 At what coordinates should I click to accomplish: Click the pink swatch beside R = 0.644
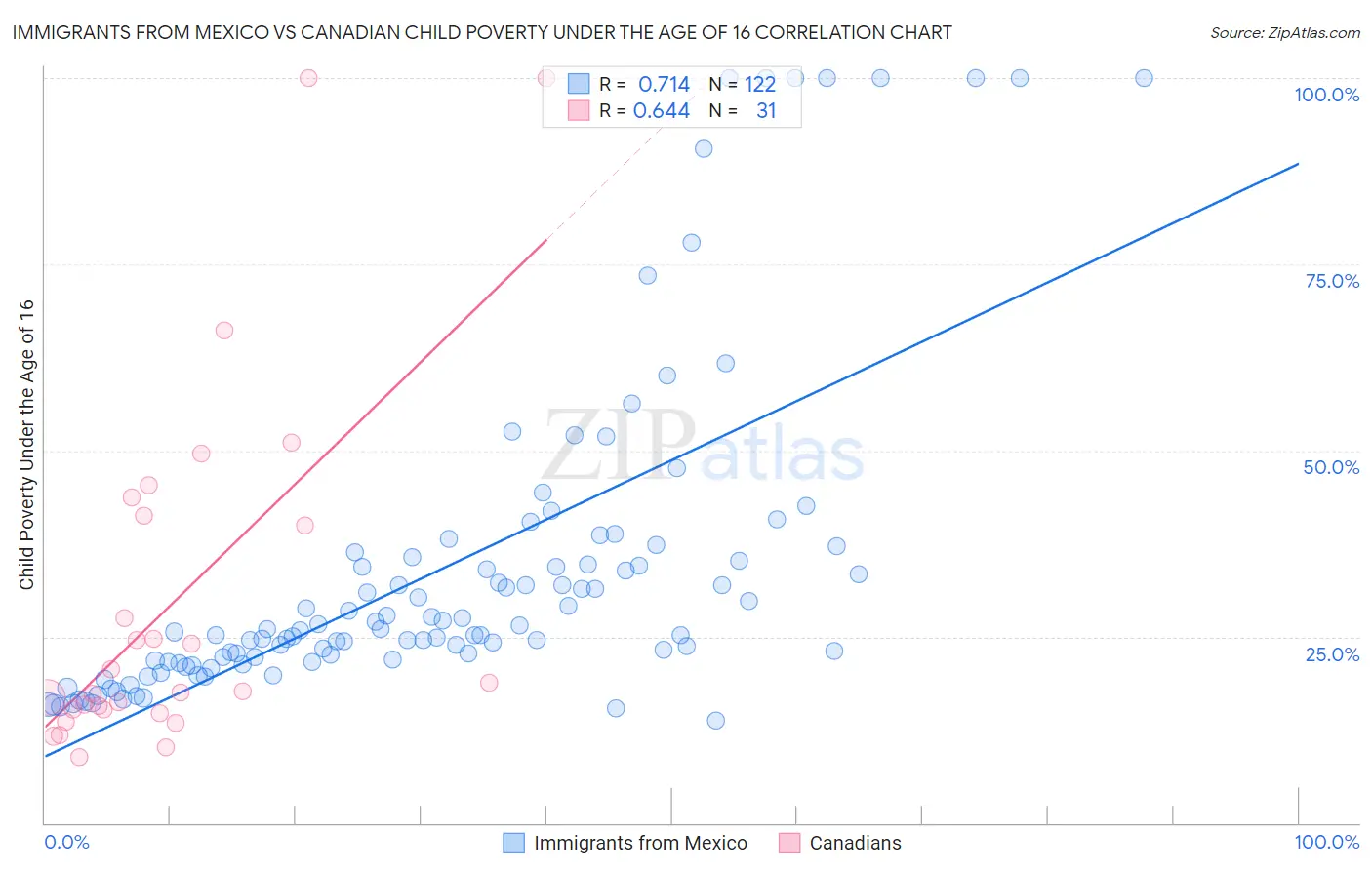(x=579, y=110)
